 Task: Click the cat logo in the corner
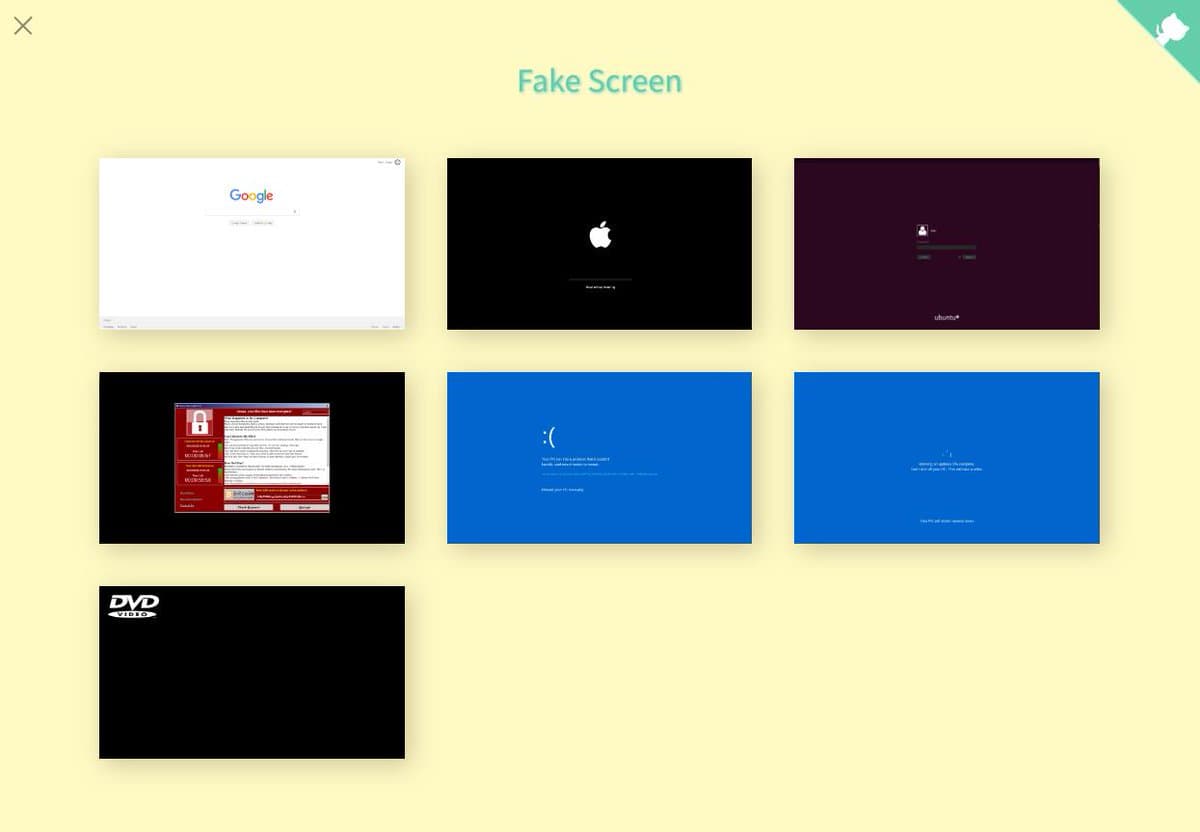[1170, 28]
